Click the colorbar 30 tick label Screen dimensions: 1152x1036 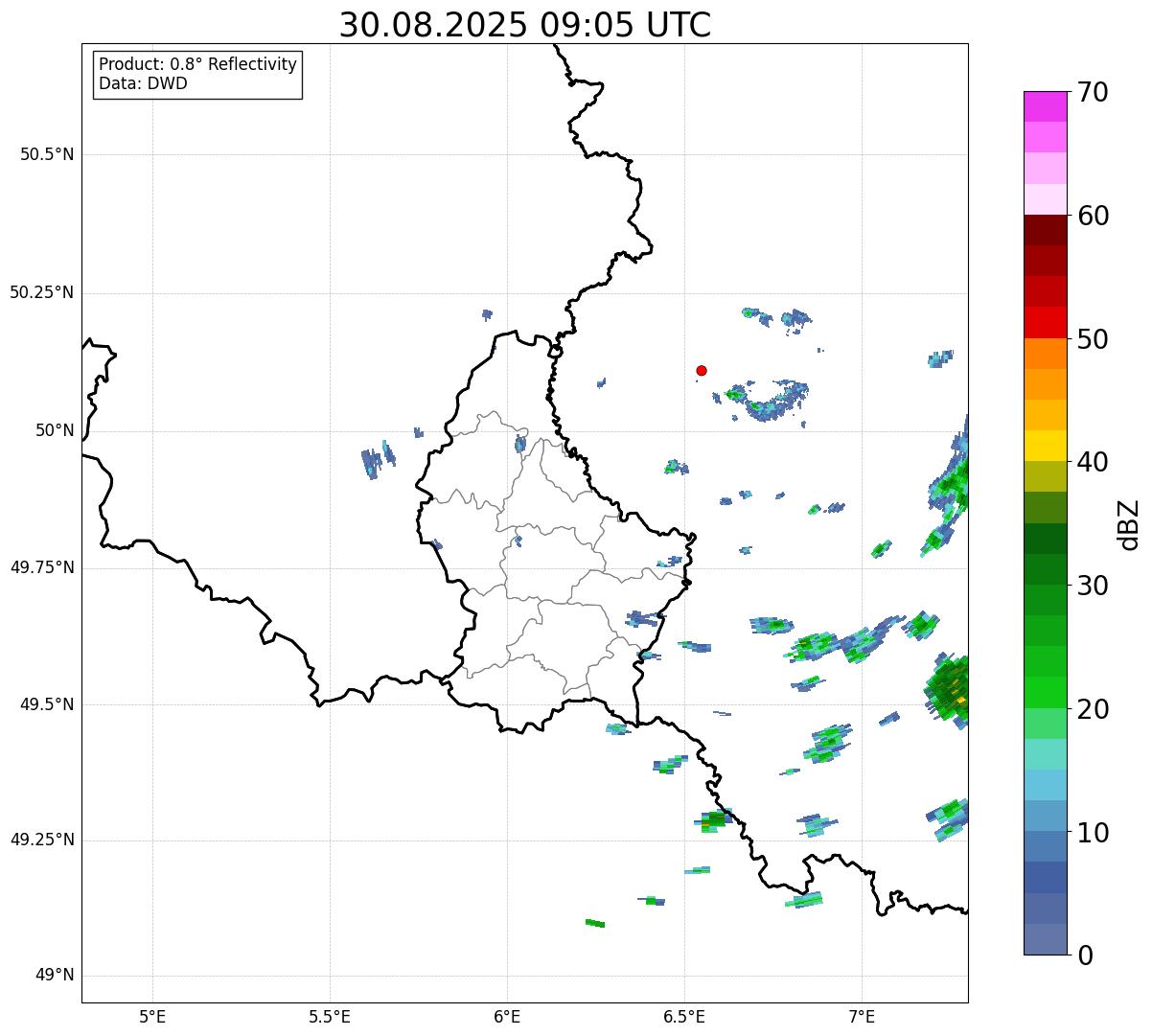point(1093,586)
